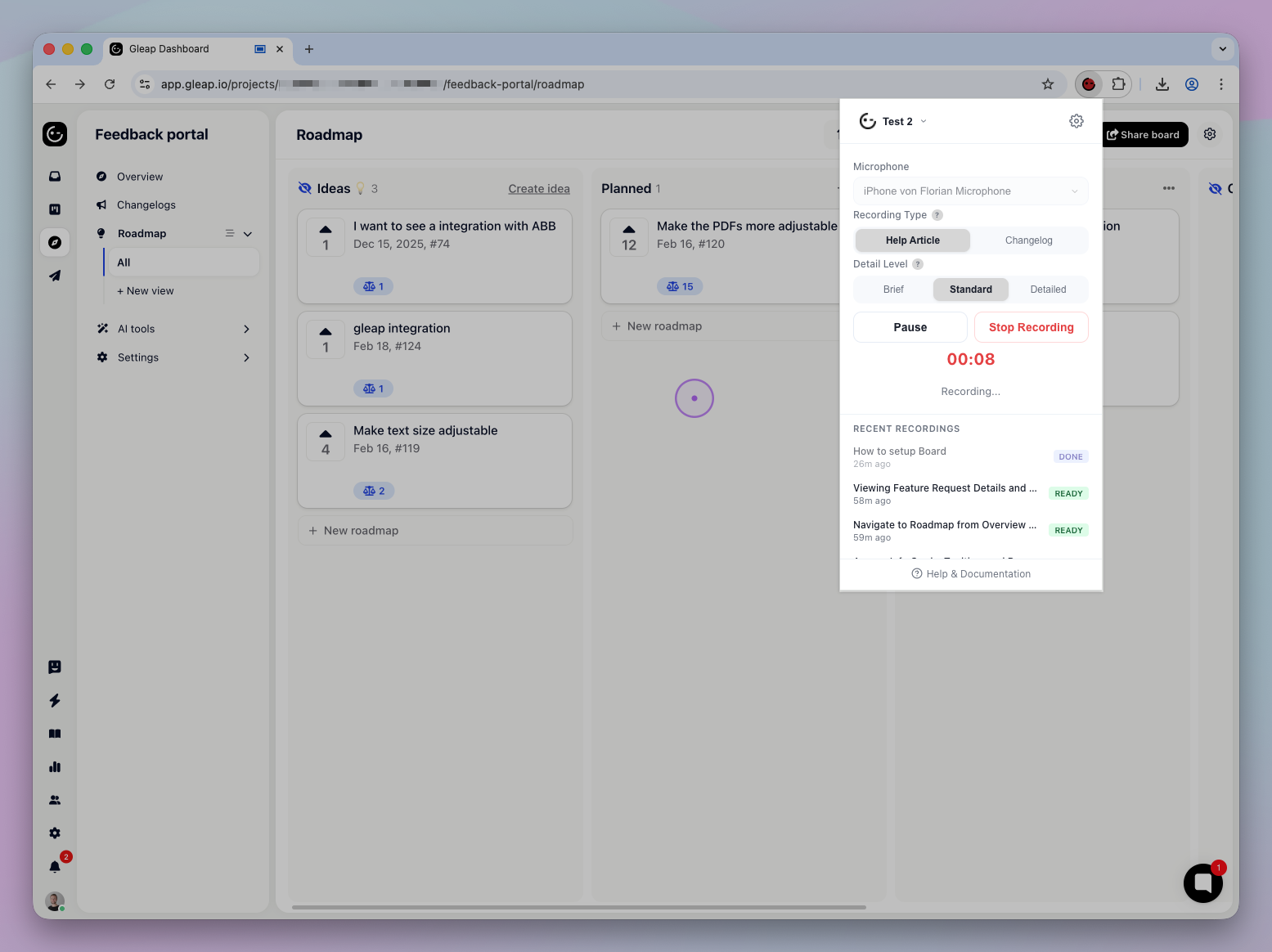Click the Share board button
Image resolution: width=1272 pixels, height=952 pixels.
pos(1143,134)
